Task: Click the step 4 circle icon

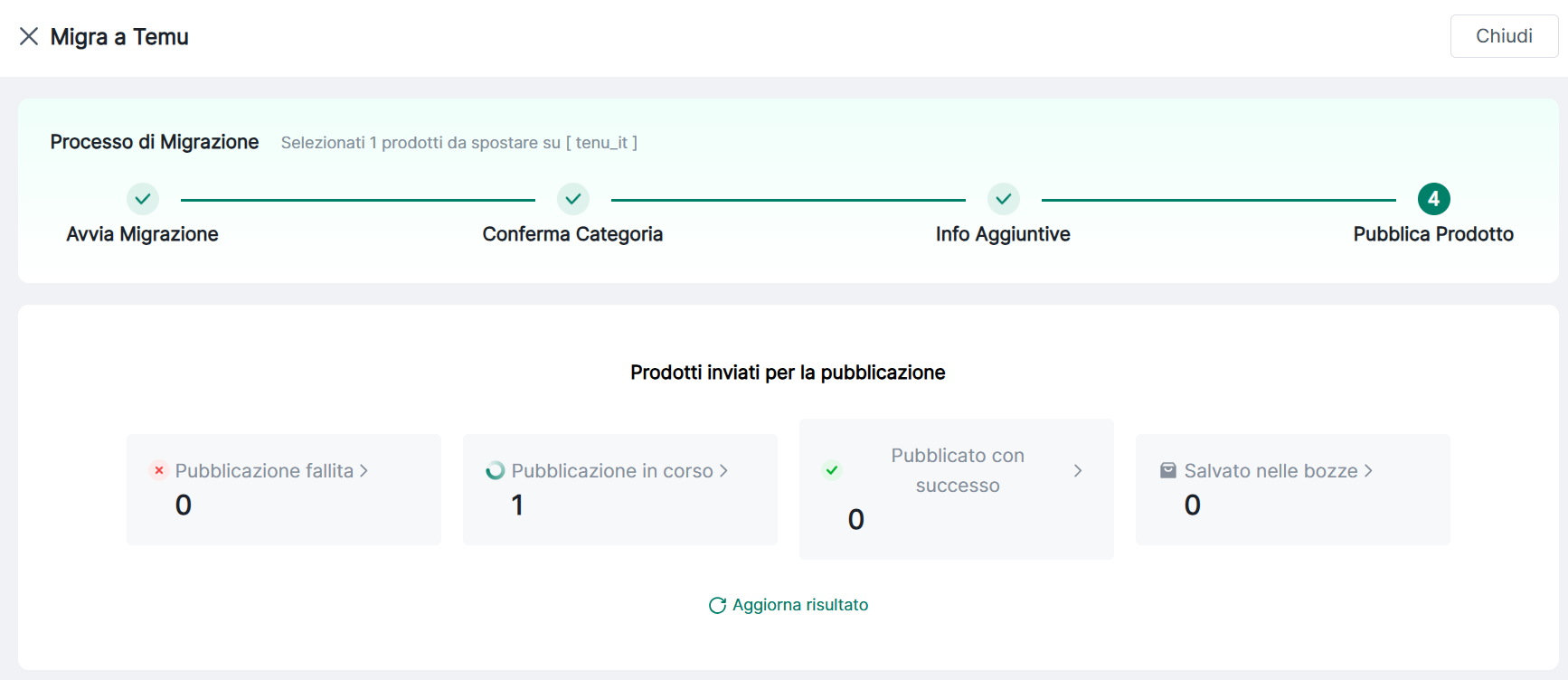Action: click(x=1433, y=199)
